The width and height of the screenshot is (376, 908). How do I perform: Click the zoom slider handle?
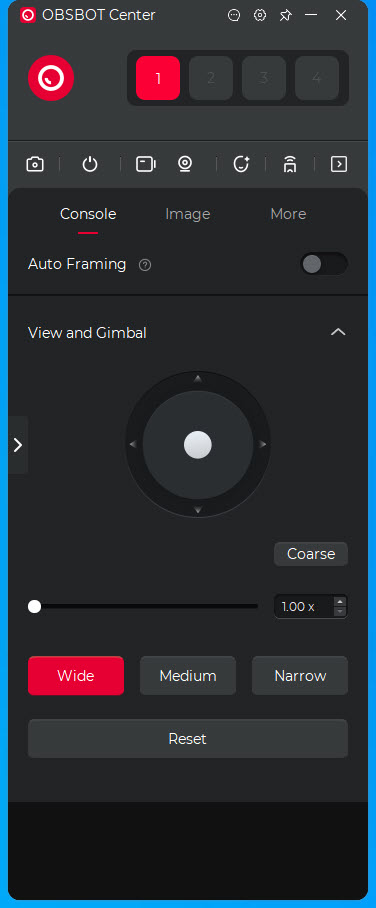[x=35, y=606]
